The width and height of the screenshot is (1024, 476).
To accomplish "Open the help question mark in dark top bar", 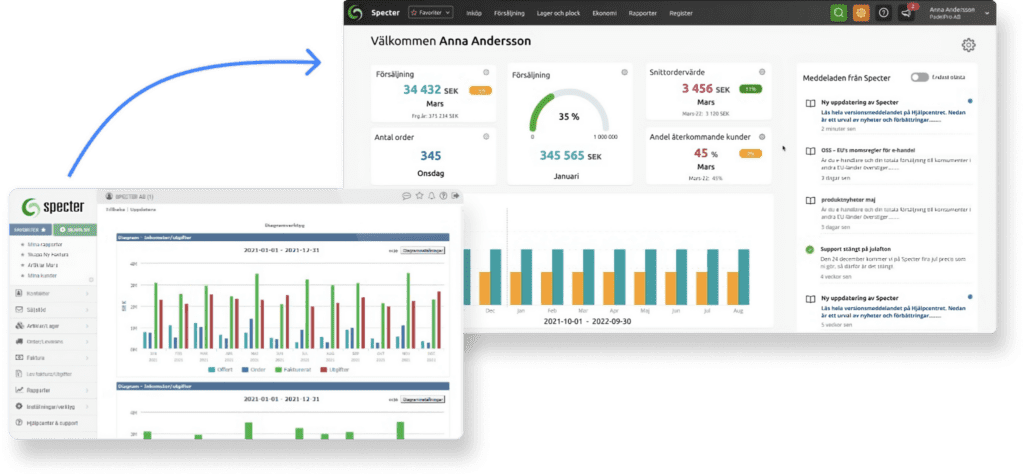I will pyautogui.click(x=884, y=12).
